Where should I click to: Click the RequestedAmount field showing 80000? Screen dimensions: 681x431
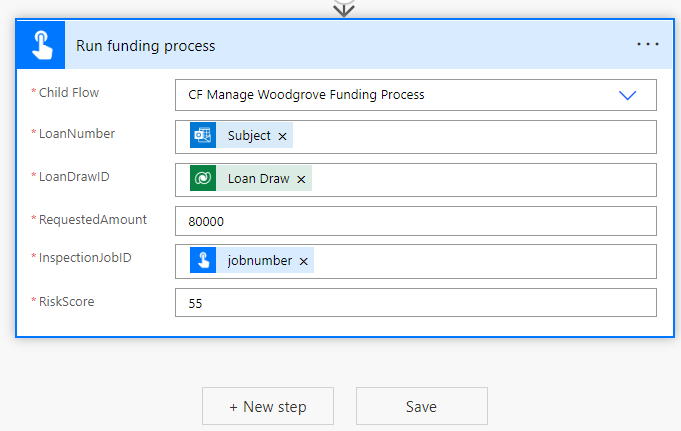click(415, 220)
